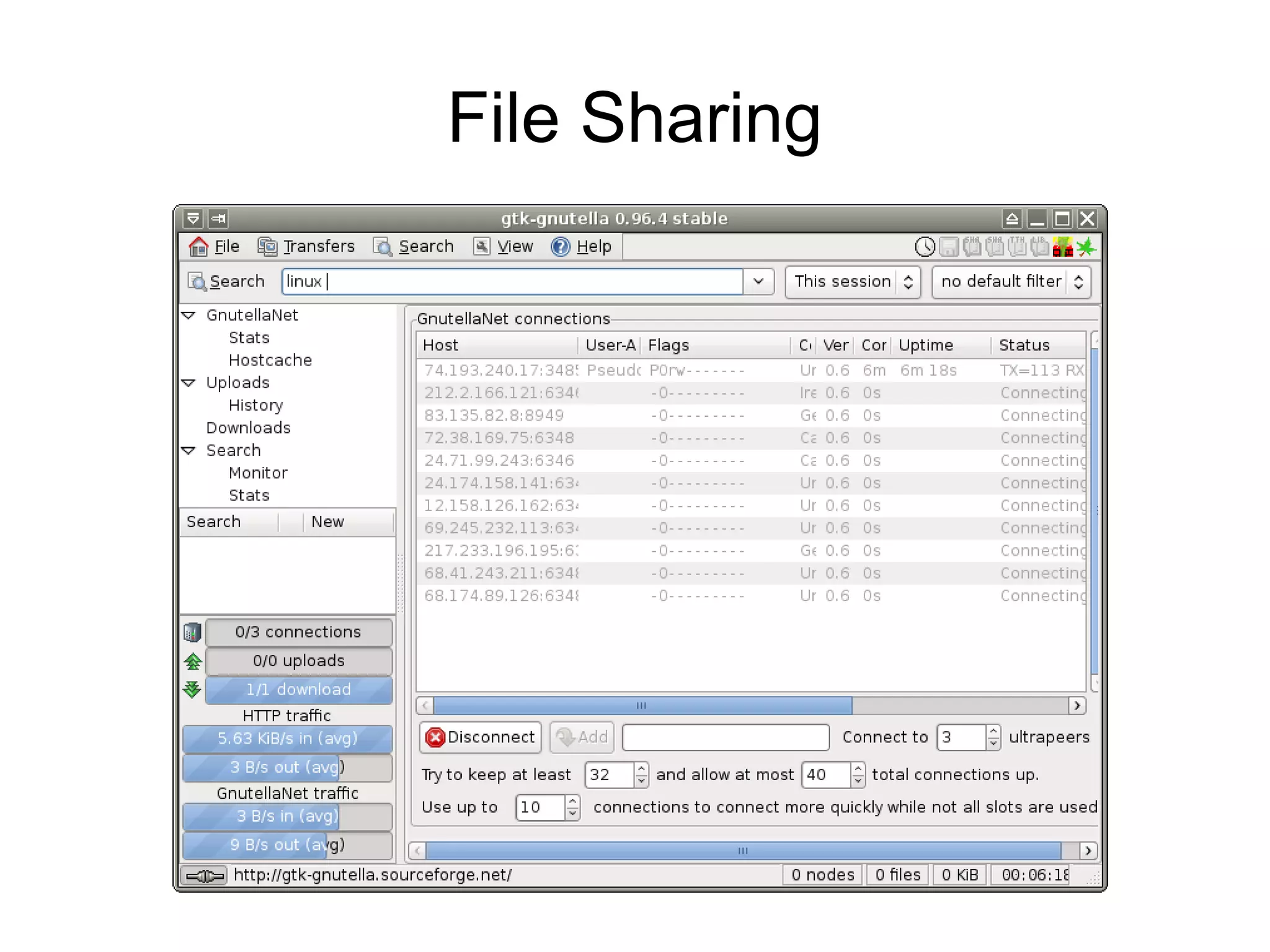Click the red brick firewall status icon
This screenshot has height=952, width=1270.
[1062, 247]
